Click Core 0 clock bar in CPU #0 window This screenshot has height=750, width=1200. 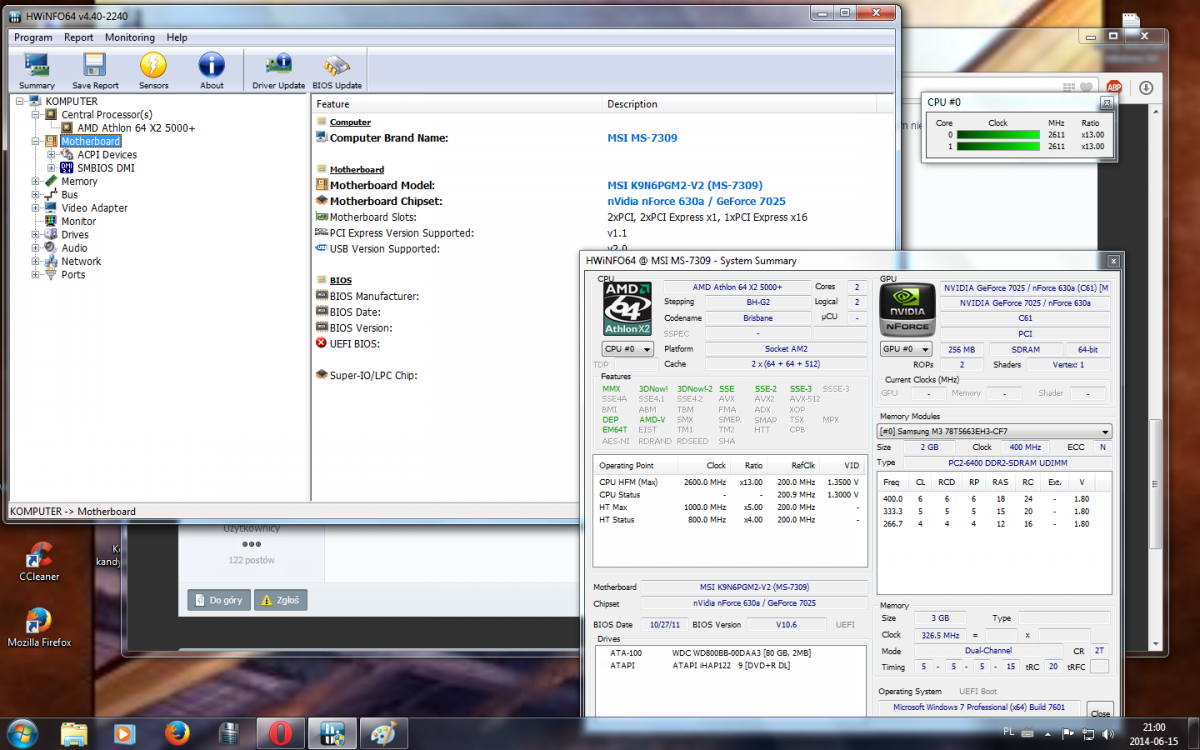click(x=998, y=134)
